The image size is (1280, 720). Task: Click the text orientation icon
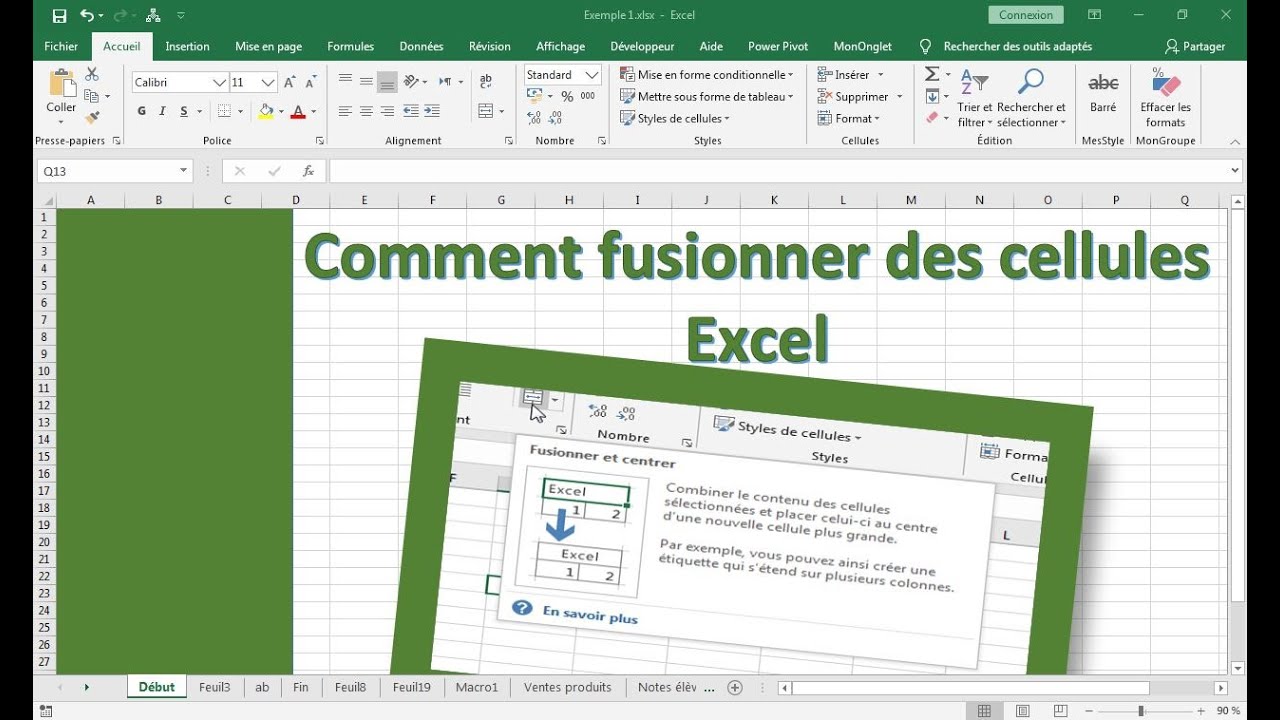pos(412,81)
